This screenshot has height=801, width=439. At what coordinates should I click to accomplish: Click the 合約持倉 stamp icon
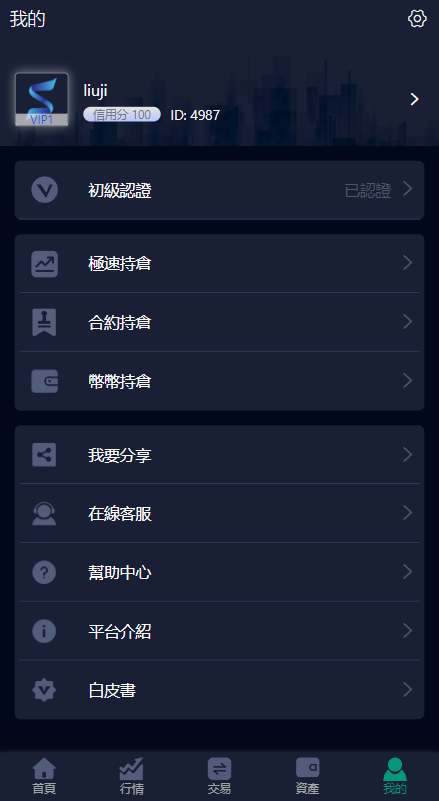(44, 323)
